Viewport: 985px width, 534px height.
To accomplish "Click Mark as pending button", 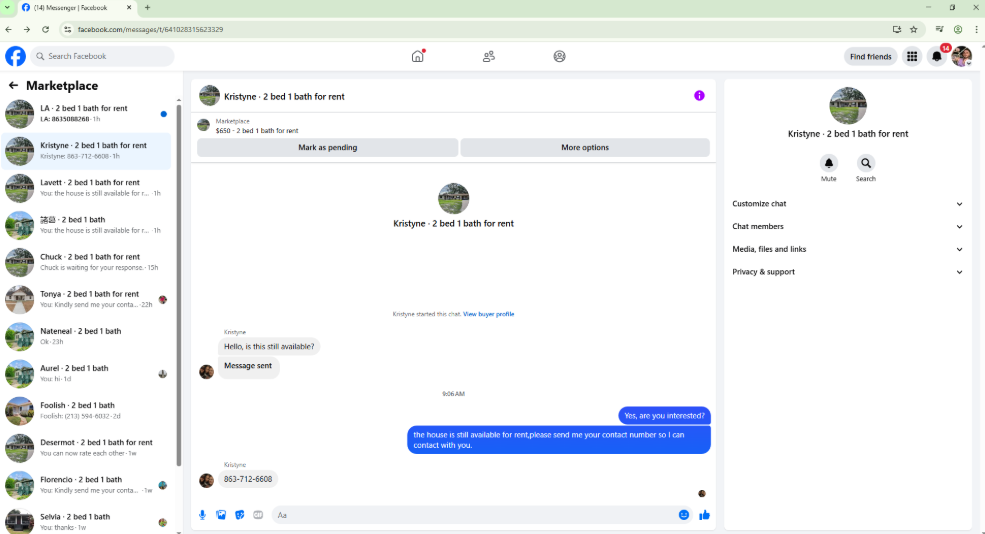I will [x=327, y=148].
